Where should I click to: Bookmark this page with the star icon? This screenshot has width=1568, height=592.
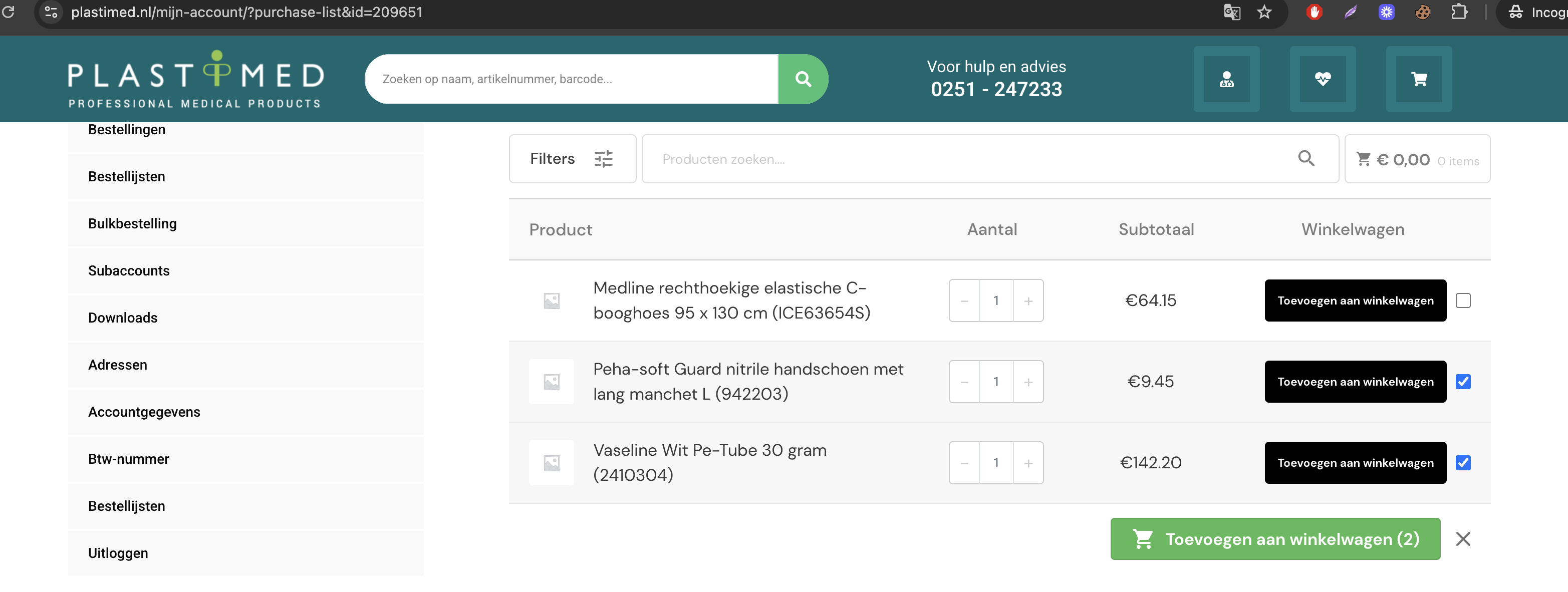pos(1264,12)
